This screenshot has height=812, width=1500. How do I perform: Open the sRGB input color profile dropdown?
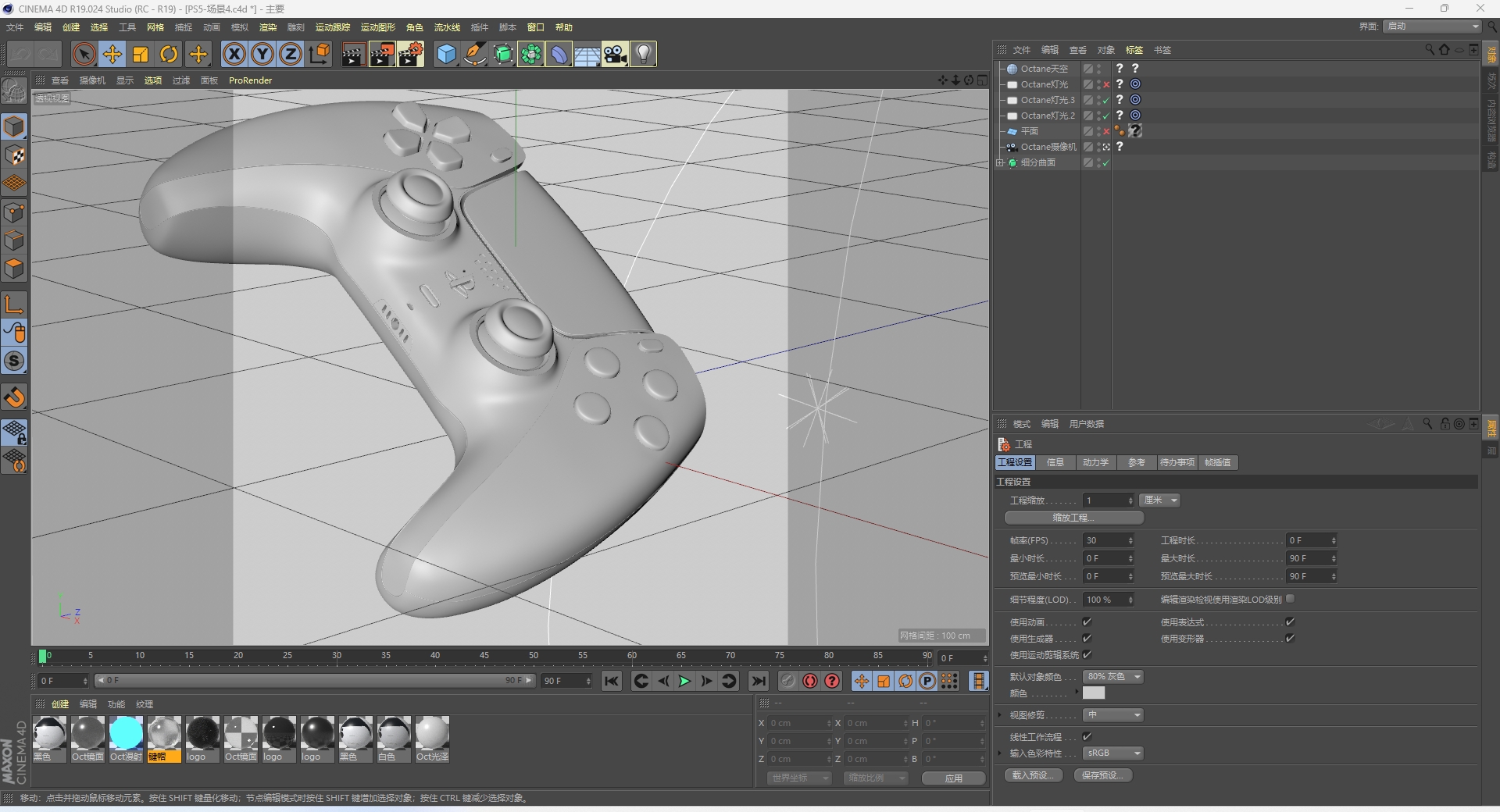1113,753
